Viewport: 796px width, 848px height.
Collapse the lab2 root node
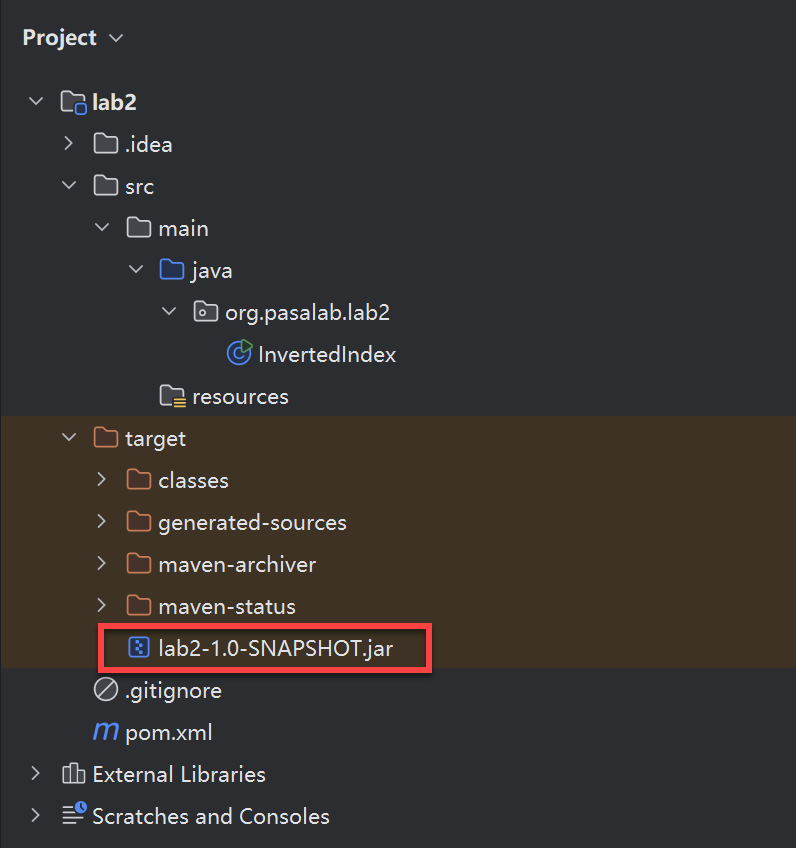36,101
